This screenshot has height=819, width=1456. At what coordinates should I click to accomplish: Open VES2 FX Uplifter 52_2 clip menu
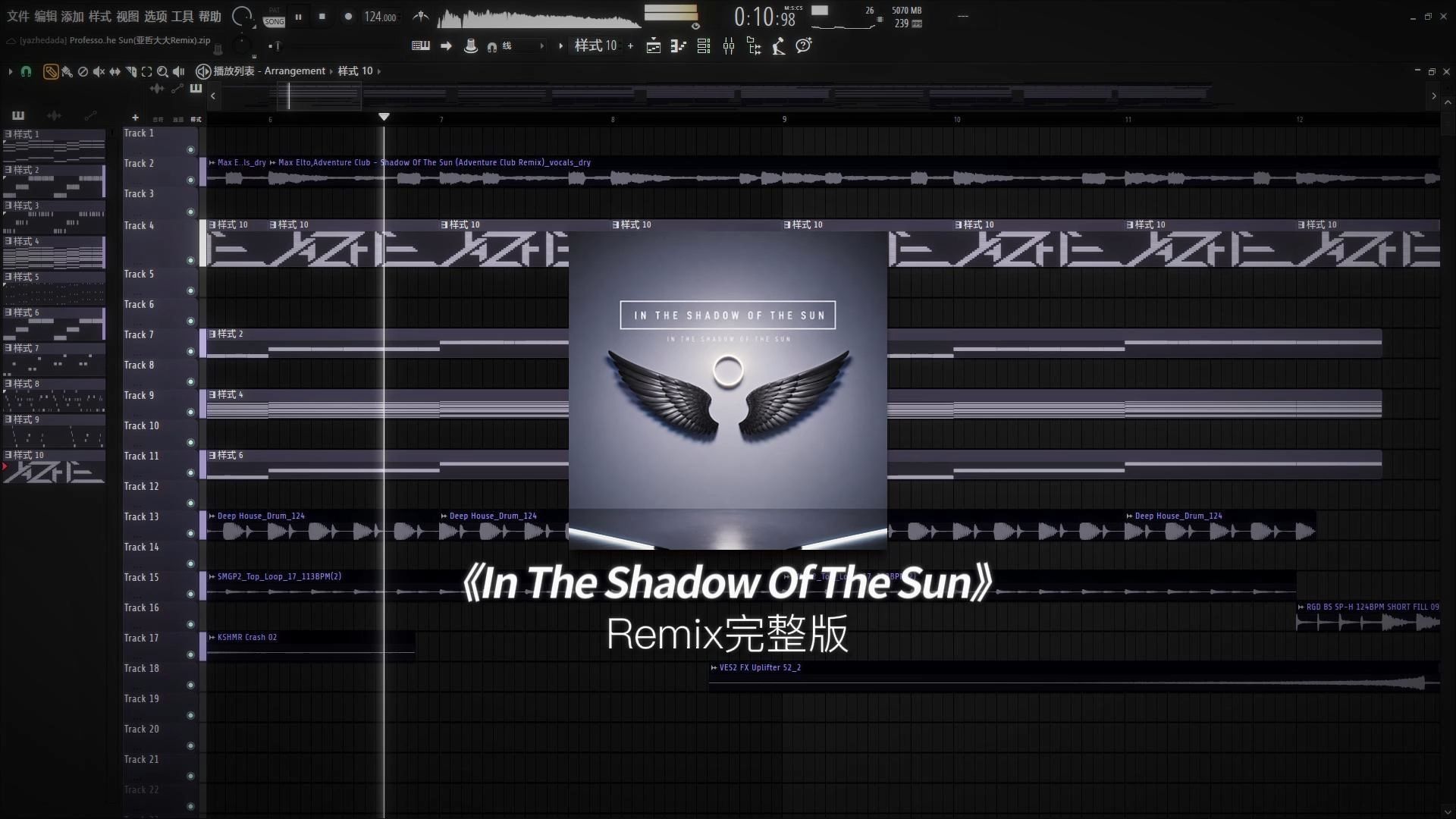(714, 668)
